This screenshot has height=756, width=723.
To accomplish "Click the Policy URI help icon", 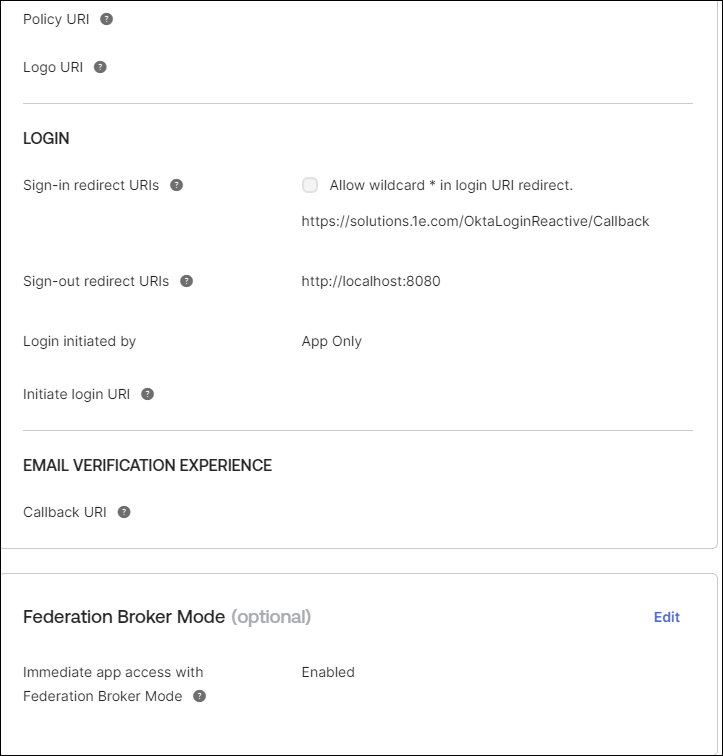I will (107, 19).
